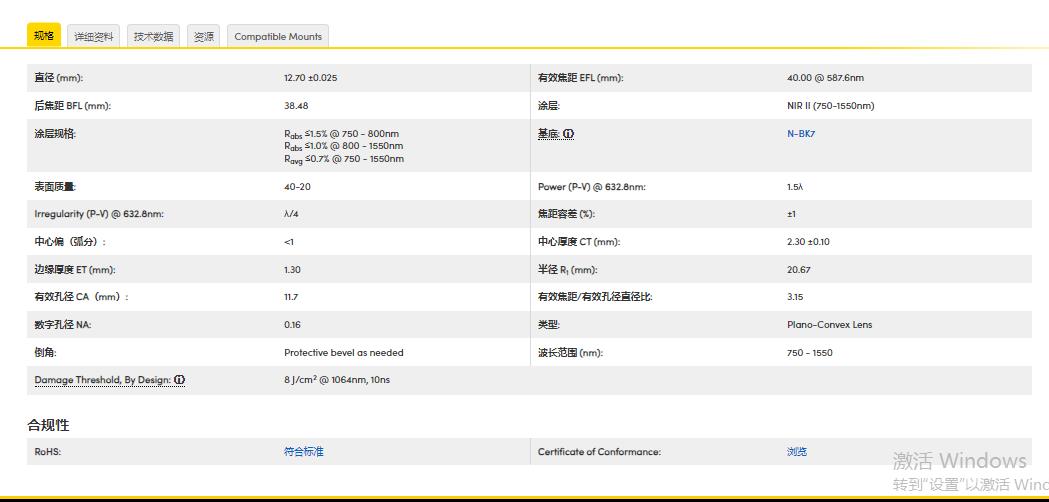Click the 有效焦距/有效孔径直径比 label
This screenshot has height=502, width=1049.
point(595,297)
